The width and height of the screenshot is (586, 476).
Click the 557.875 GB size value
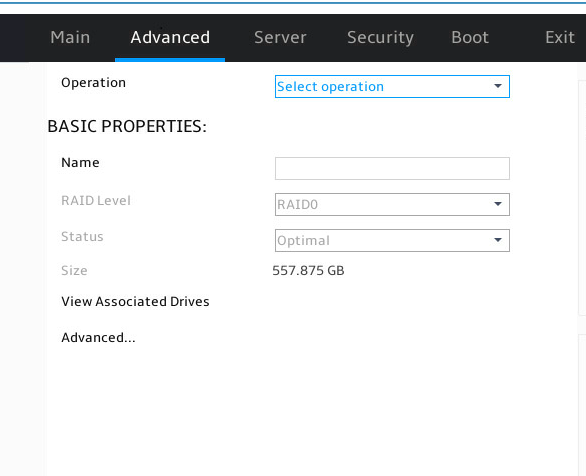point(308,271)
